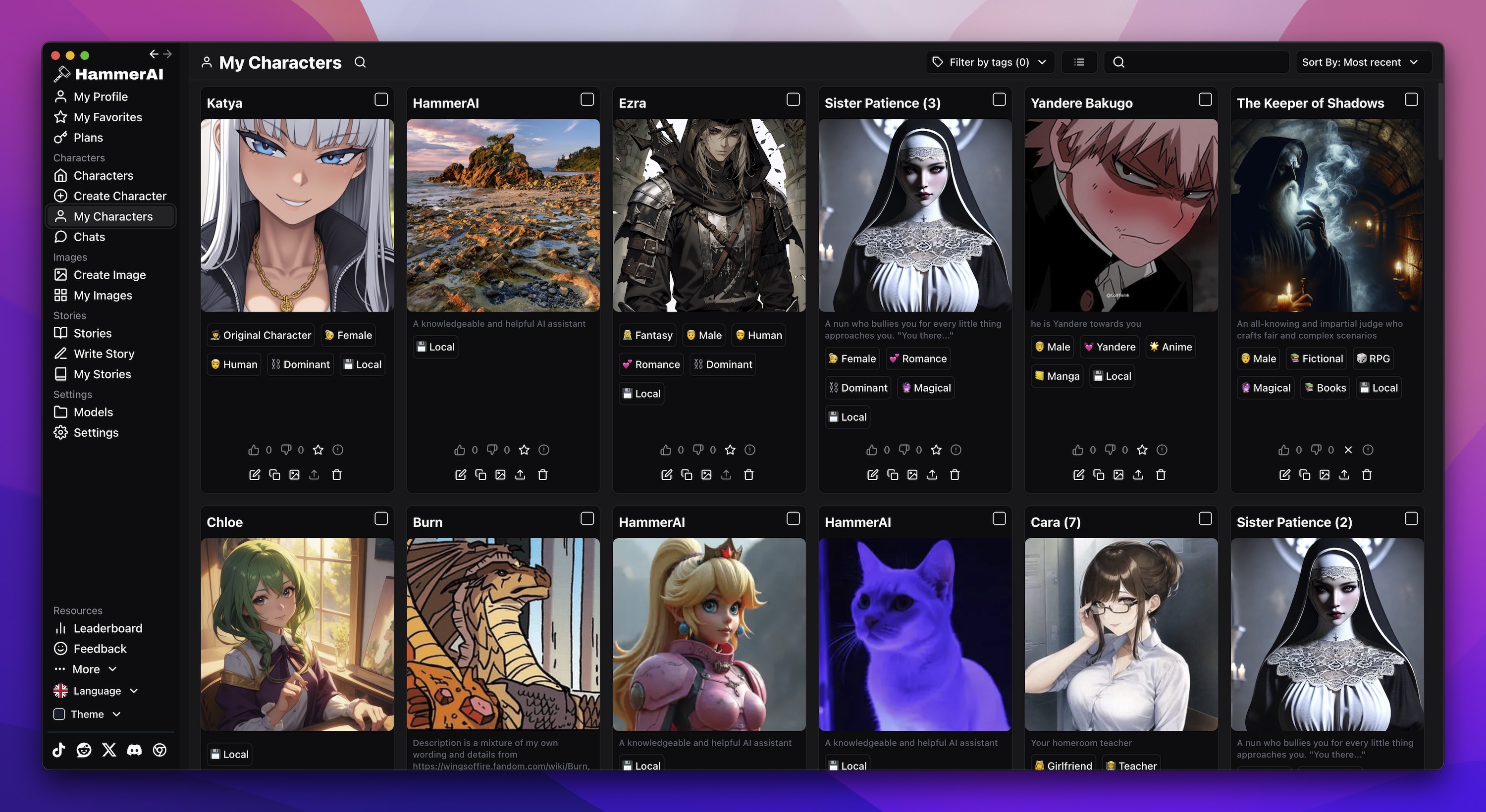Favorite Sister Patience (3) with star icon

pyautogui.click(x=936, y=450)
